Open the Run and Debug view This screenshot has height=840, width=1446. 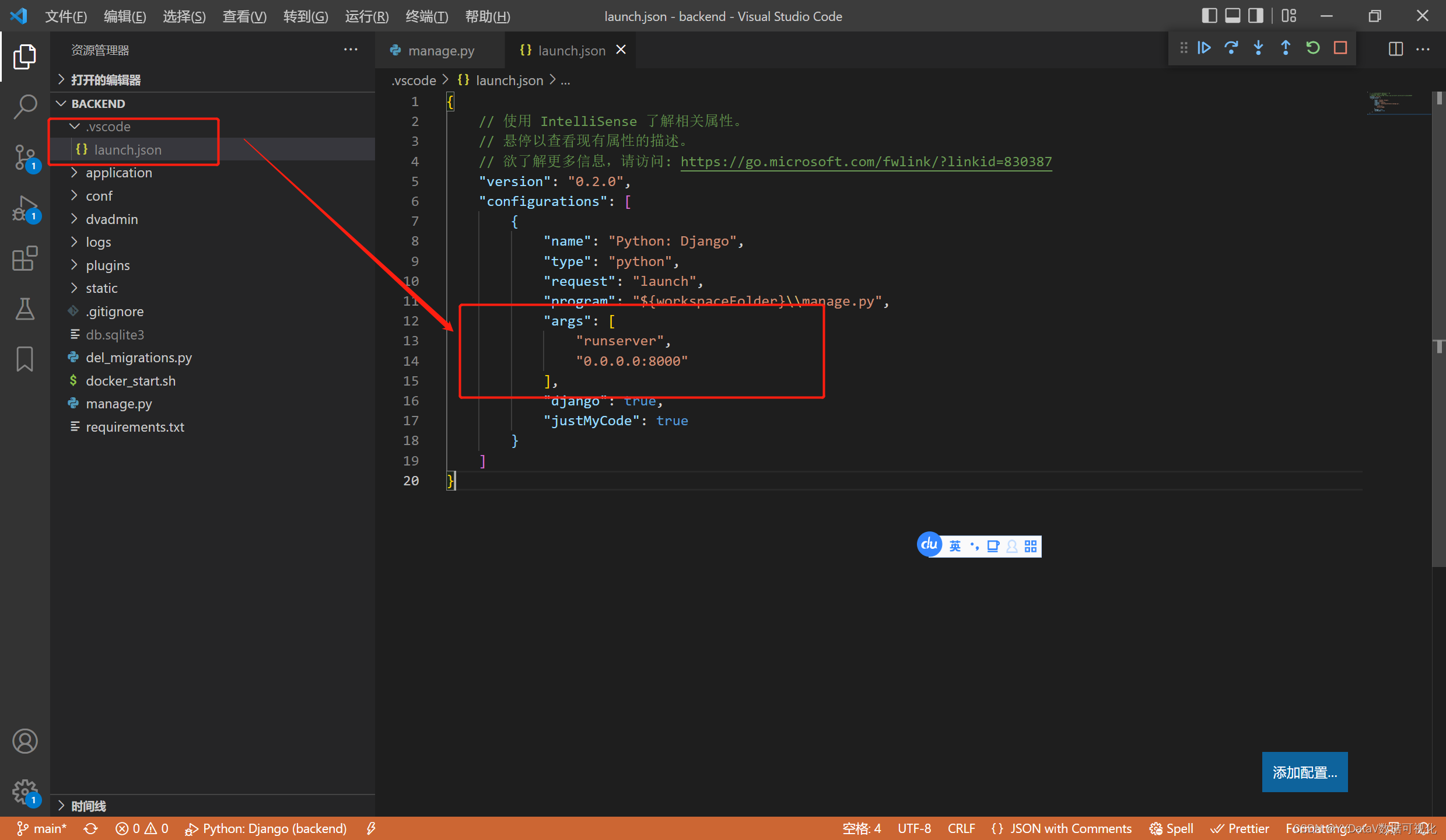(x=24, y=208)
